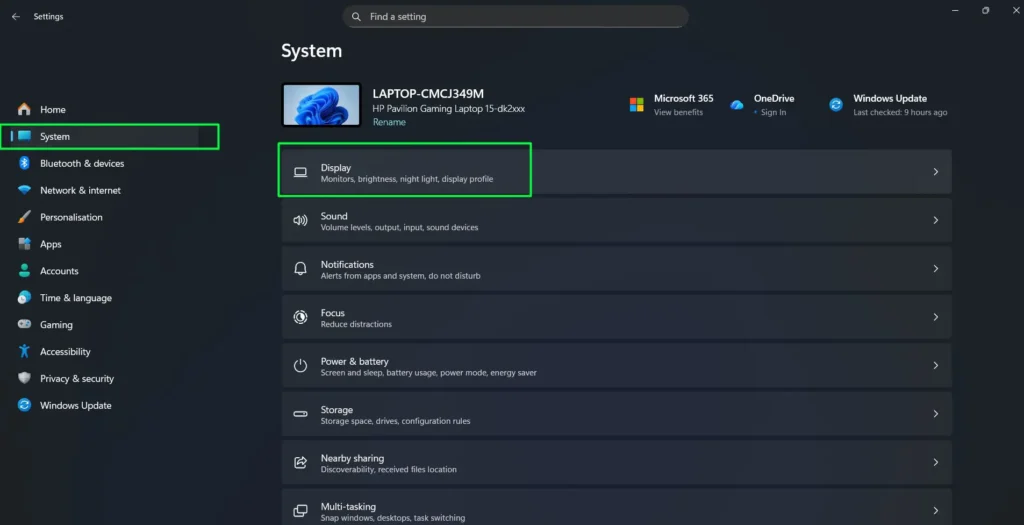Image resolution: width=1024 pixels, height=525 pixels.
Task: Click the Privacy & security shield icon
Action: point(24,378)
